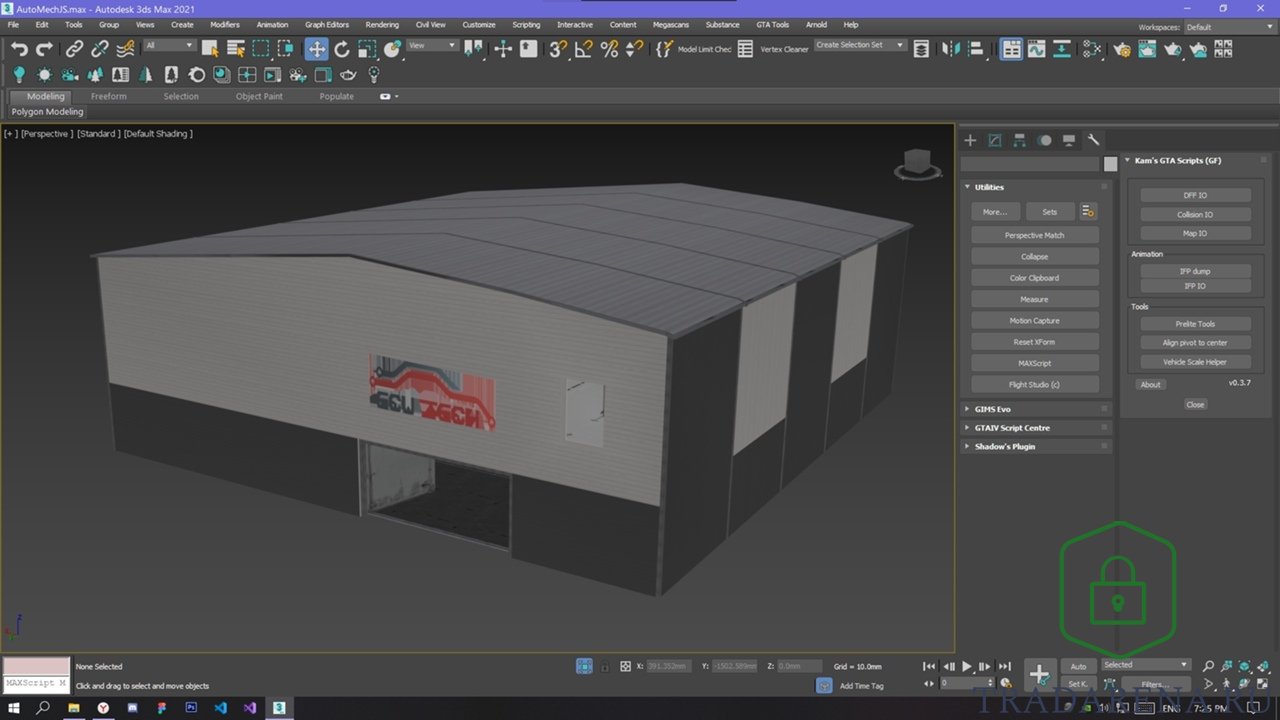The image size is (1280, 720).
Task: Click the Redo arrow icon
Action: (44, 49)
